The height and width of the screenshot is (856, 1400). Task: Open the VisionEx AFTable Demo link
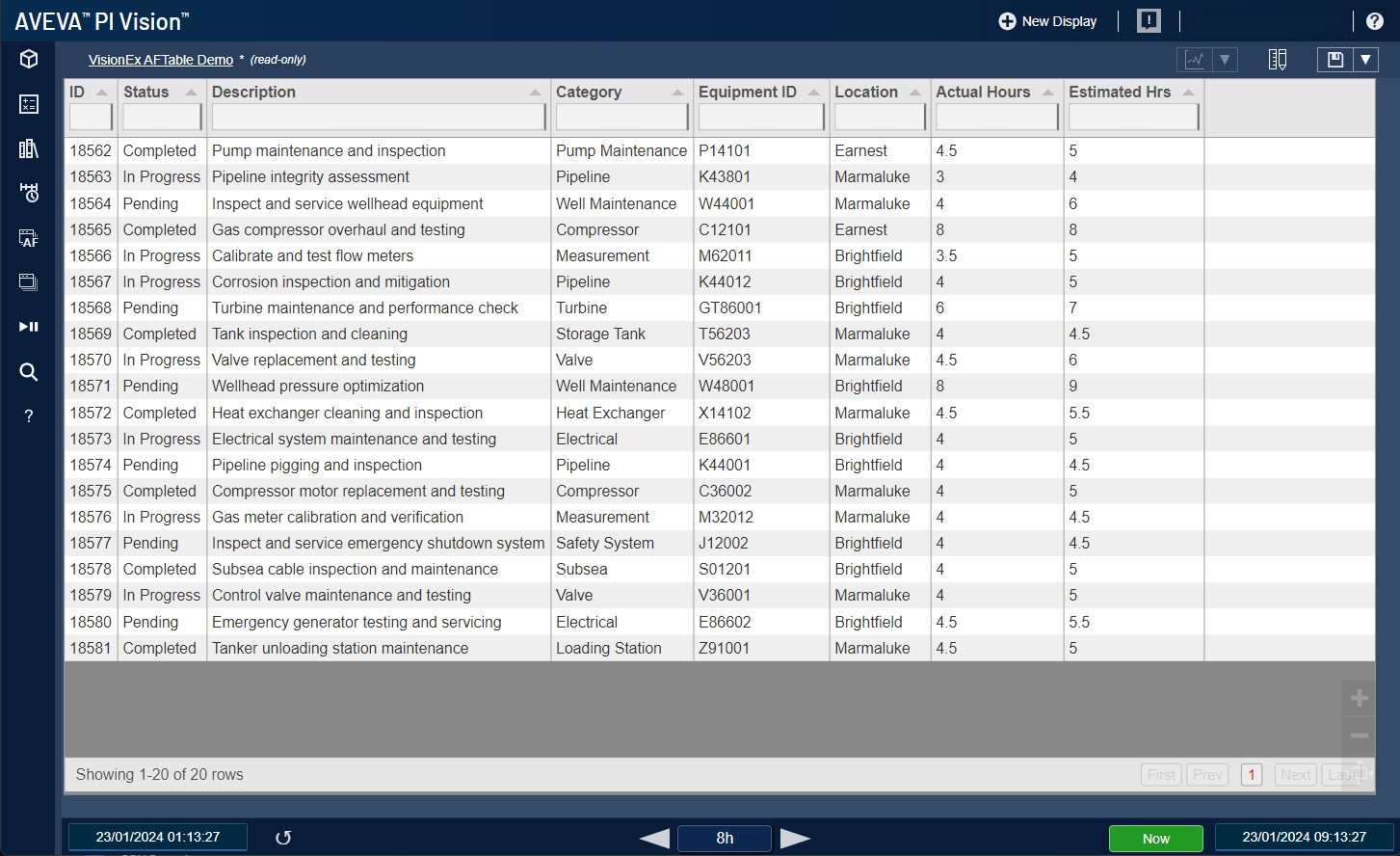pos(161,60)
